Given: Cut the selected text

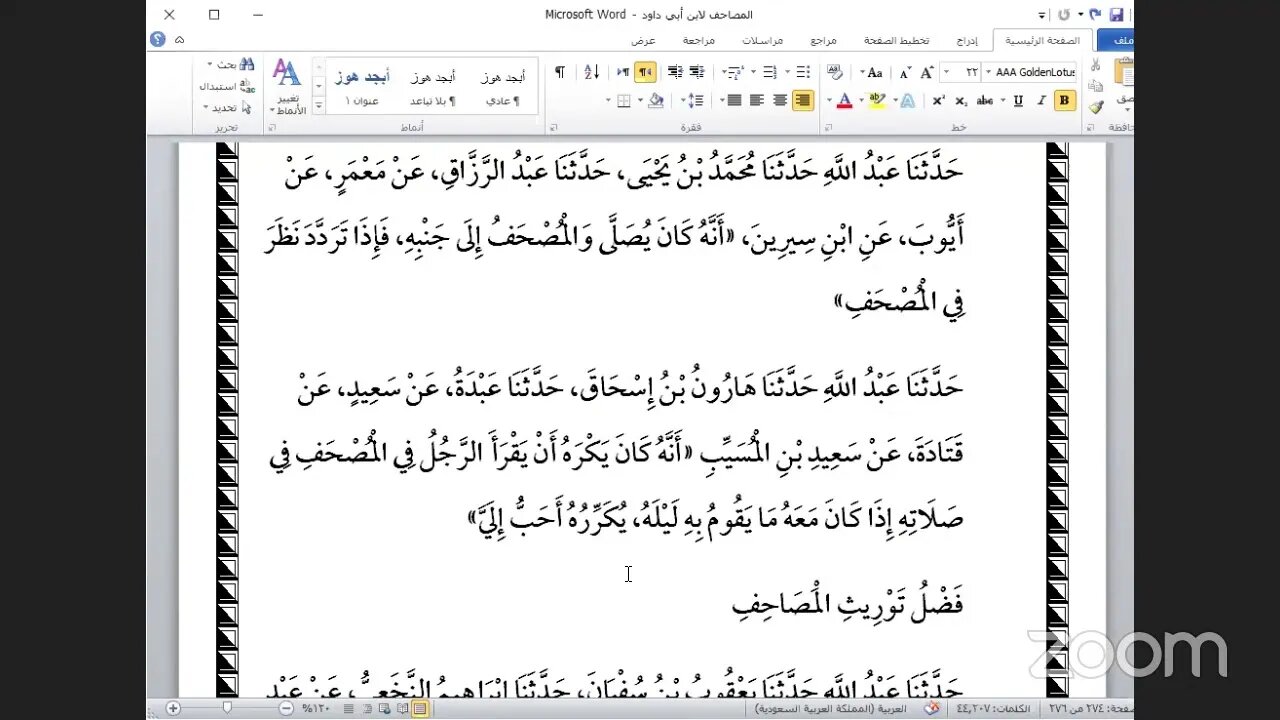Looking at the screenshot, I should [x=1095, y=64].
